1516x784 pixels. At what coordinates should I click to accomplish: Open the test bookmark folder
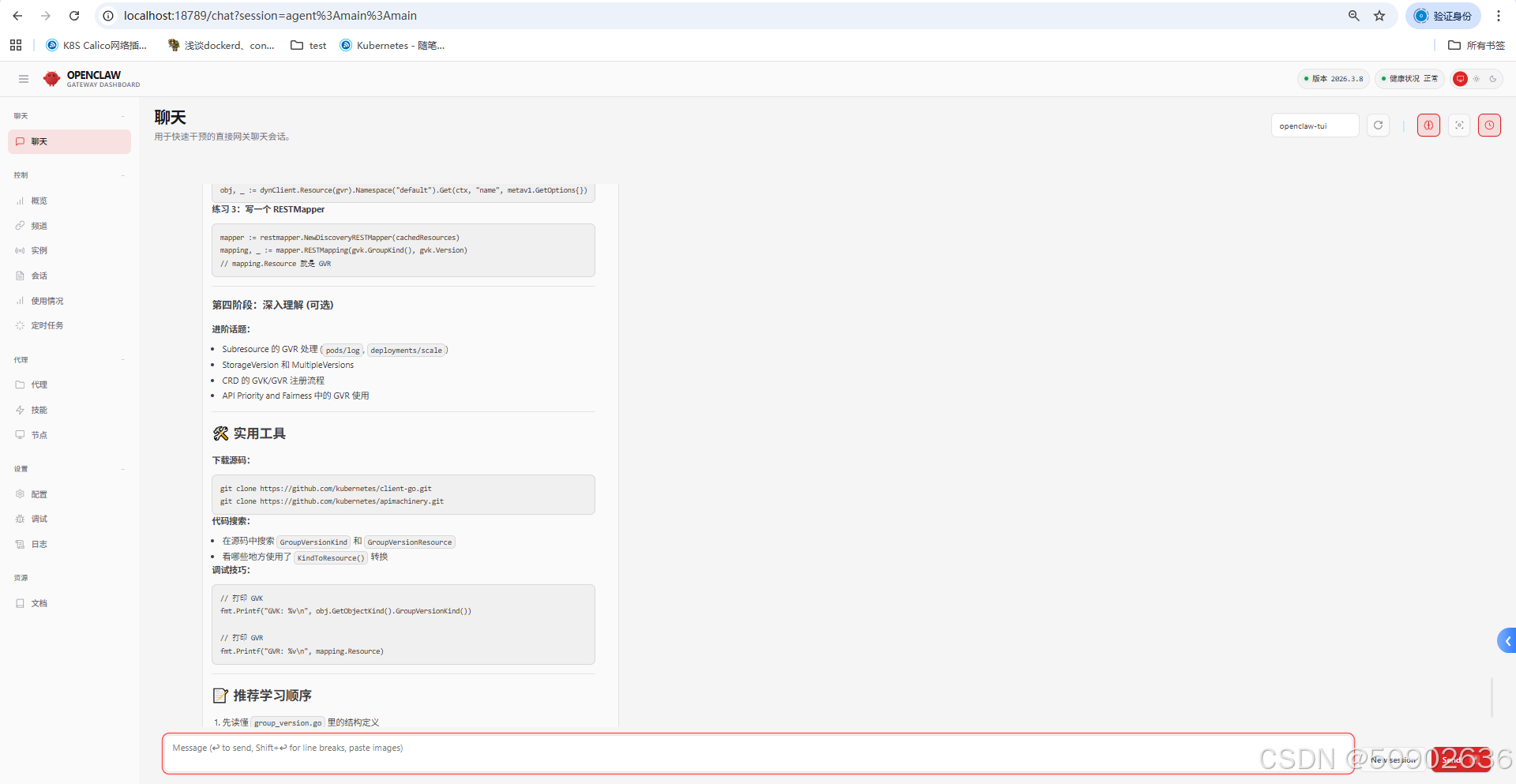pos(309,45)
